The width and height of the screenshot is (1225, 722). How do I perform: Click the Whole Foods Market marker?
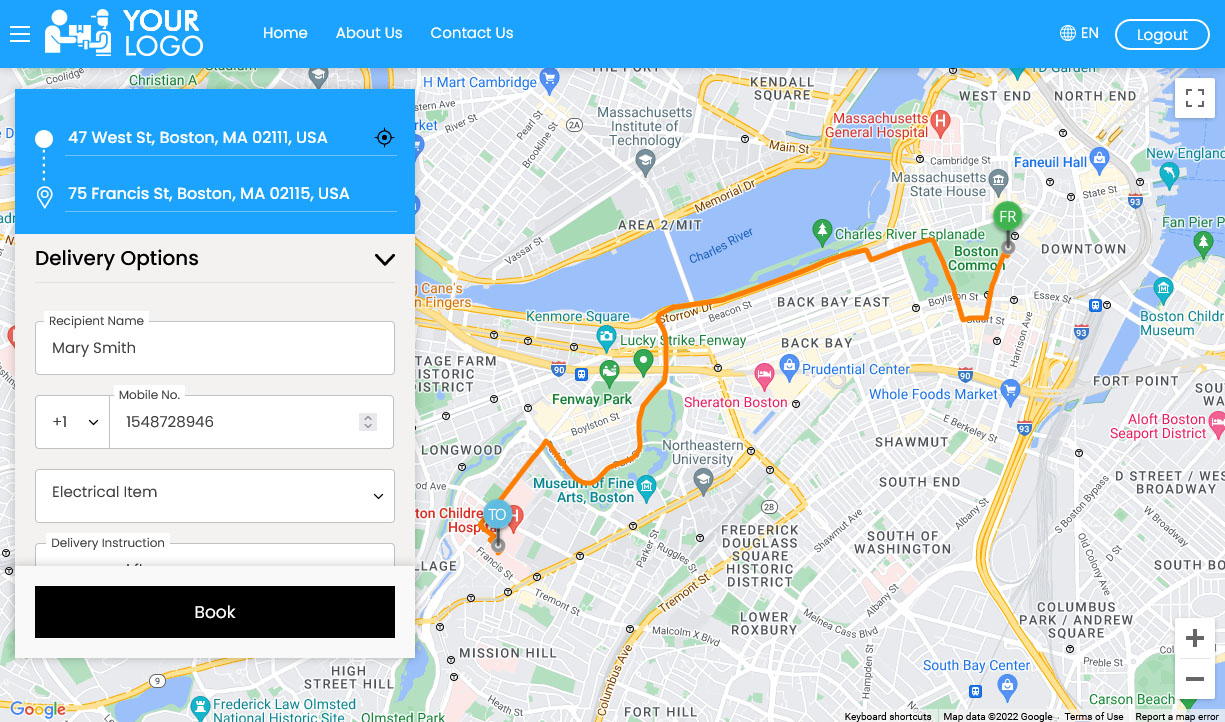click(x=1010, y=389)
